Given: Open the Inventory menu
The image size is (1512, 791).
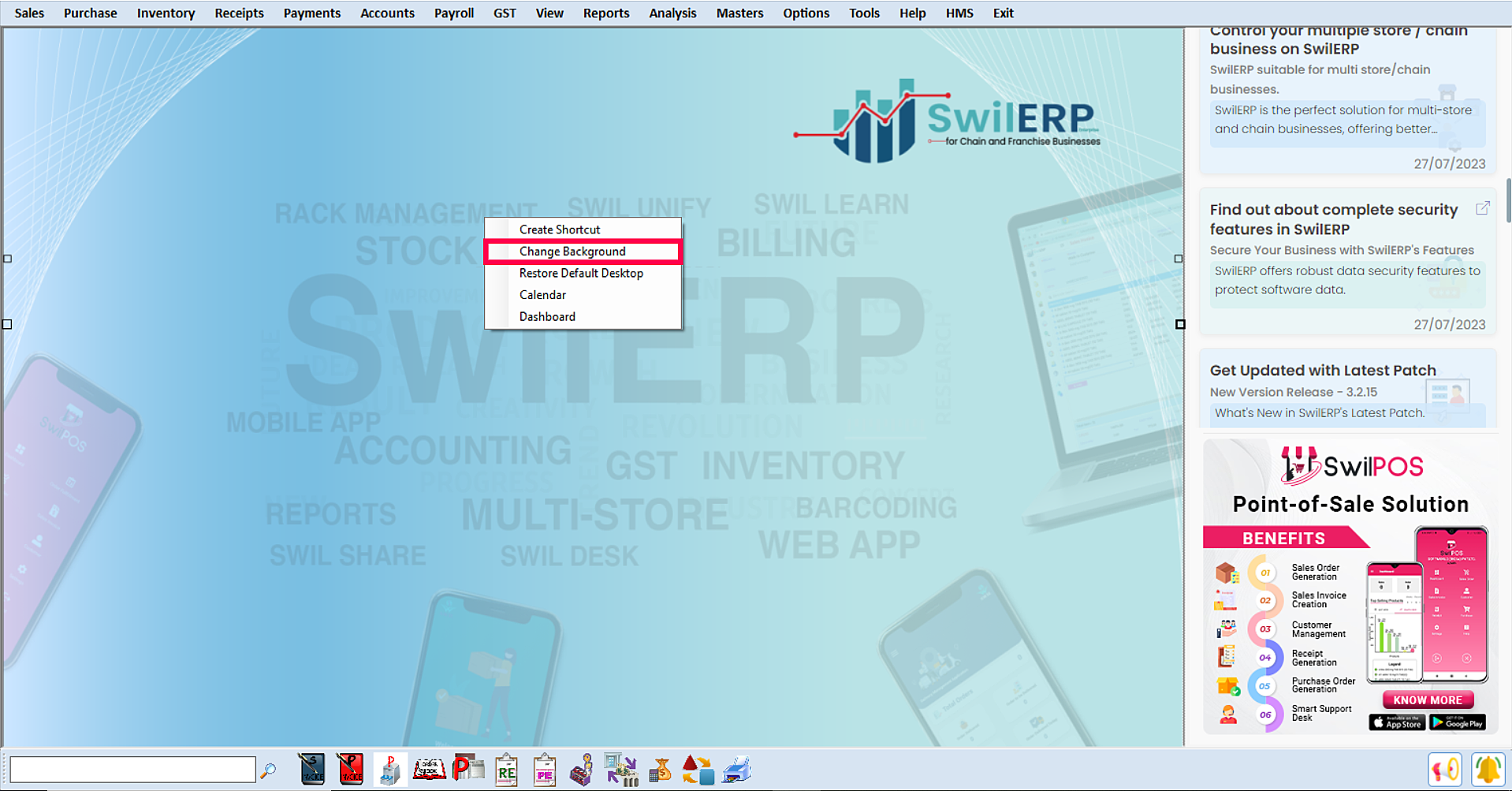Looking at the screenshot, I should click(x=166, y=13).
